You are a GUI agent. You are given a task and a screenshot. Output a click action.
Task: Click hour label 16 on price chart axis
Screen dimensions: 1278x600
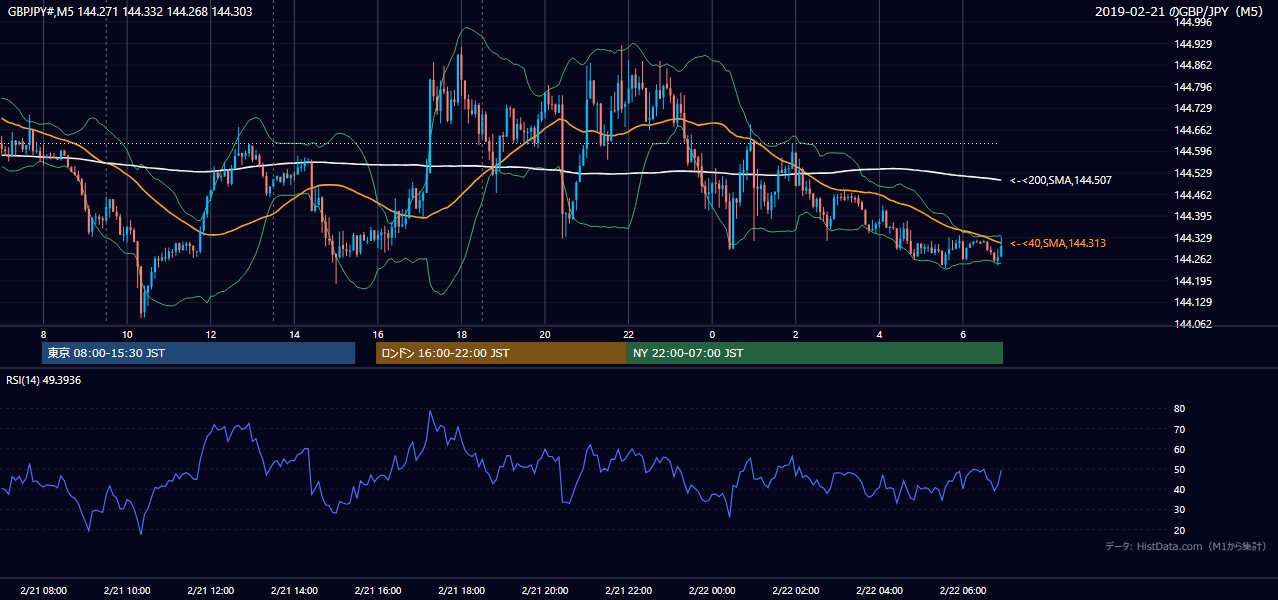tap(378, 334)
